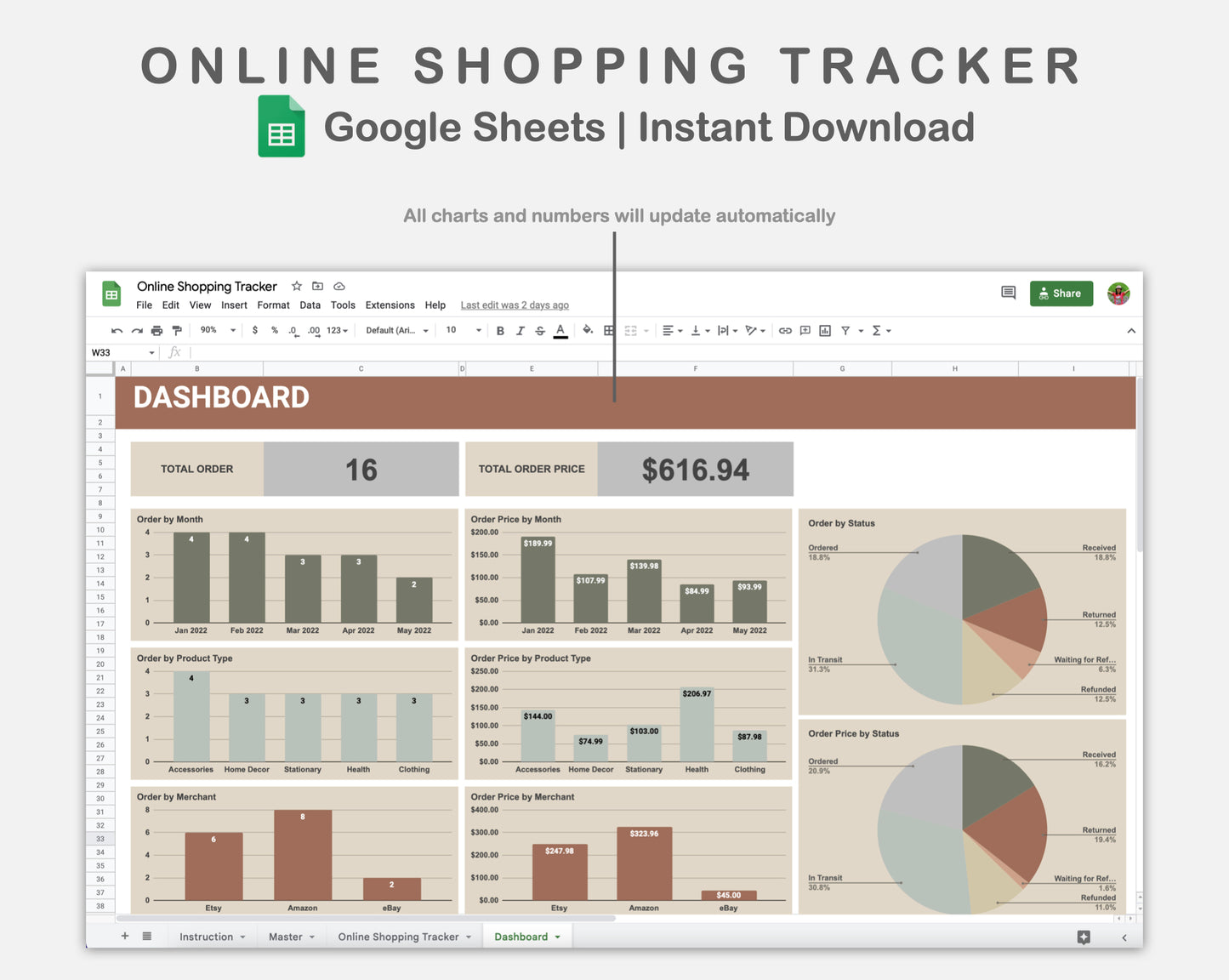Toggle italic formatting
Viewport: 1229px width, 980px height.
click(520, 330)
